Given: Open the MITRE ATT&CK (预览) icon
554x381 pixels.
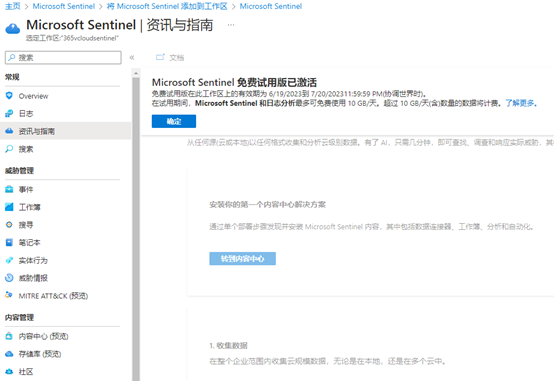Looking at the screenshot, I should coord(9,295).
